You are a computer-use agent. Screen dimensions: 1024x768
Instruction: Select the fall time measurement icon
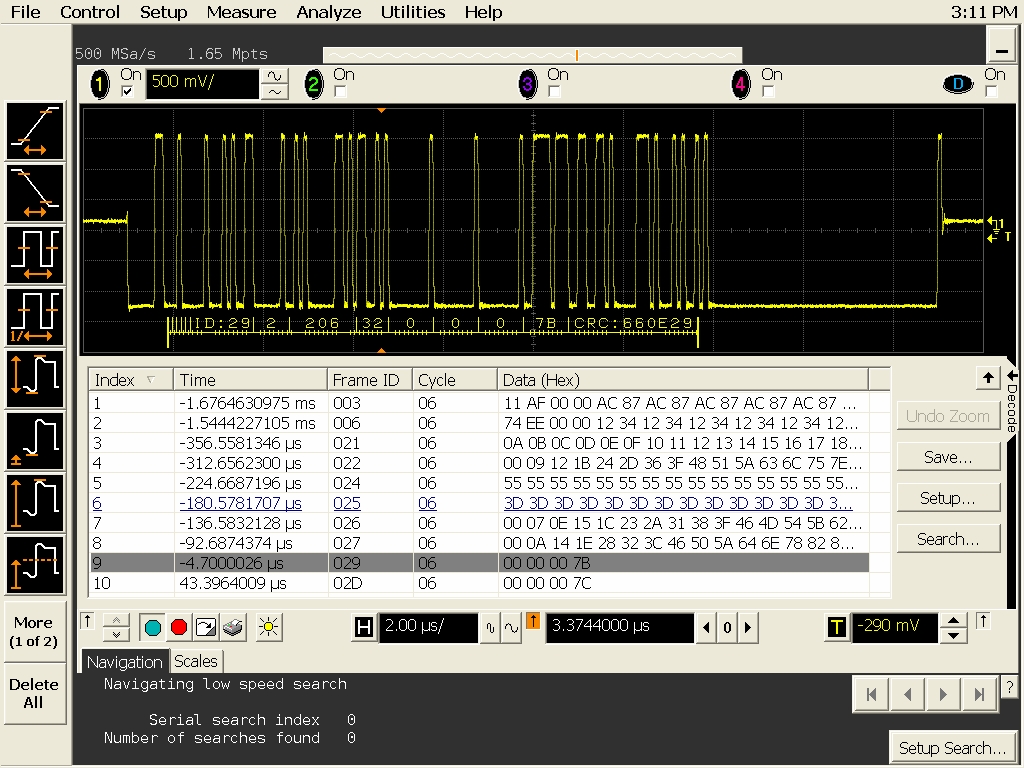[x=36, y=193]
